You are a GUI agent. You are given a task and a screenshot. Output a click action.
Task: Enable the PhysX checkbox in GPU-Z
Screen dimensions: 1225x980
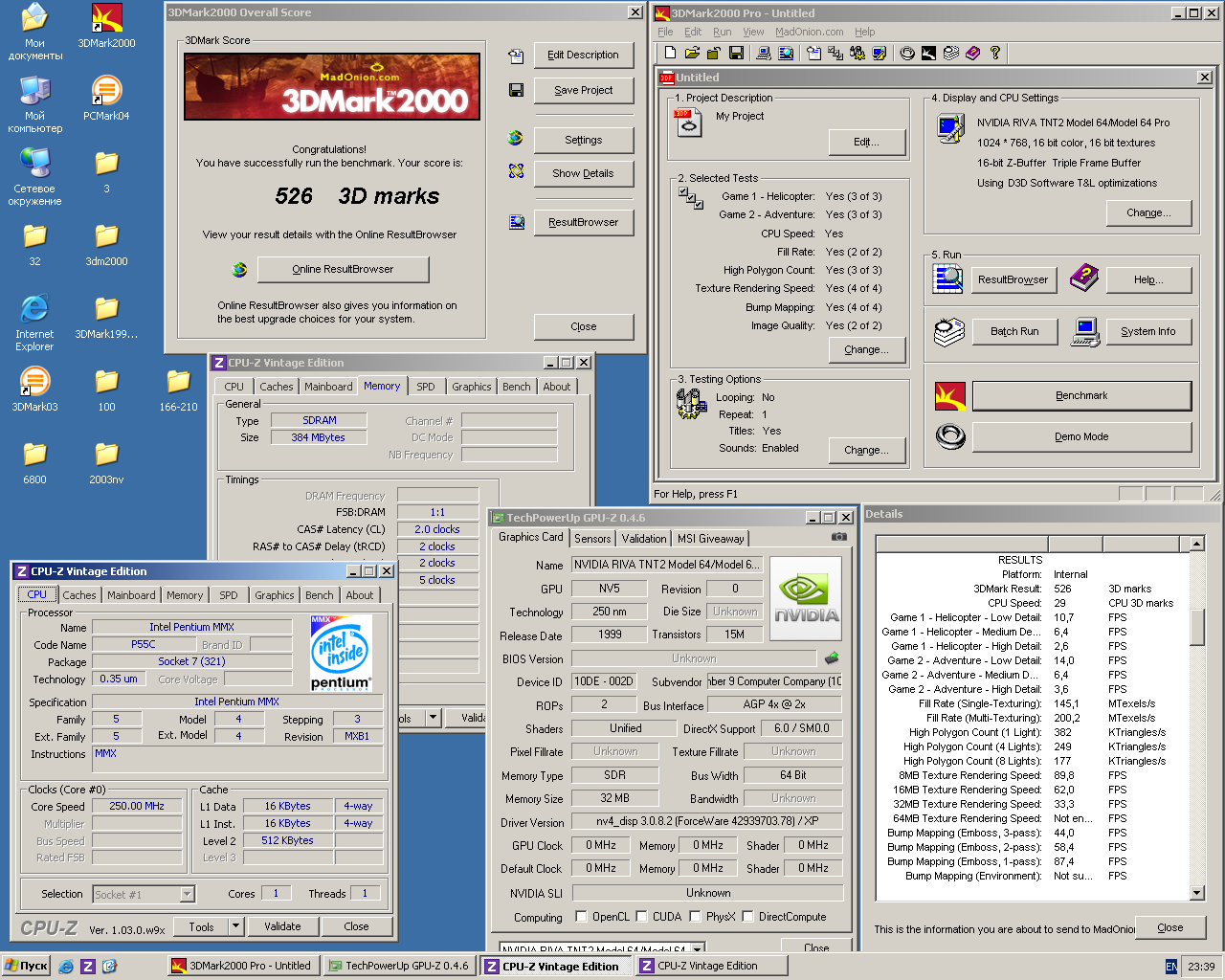pos(695,917)
